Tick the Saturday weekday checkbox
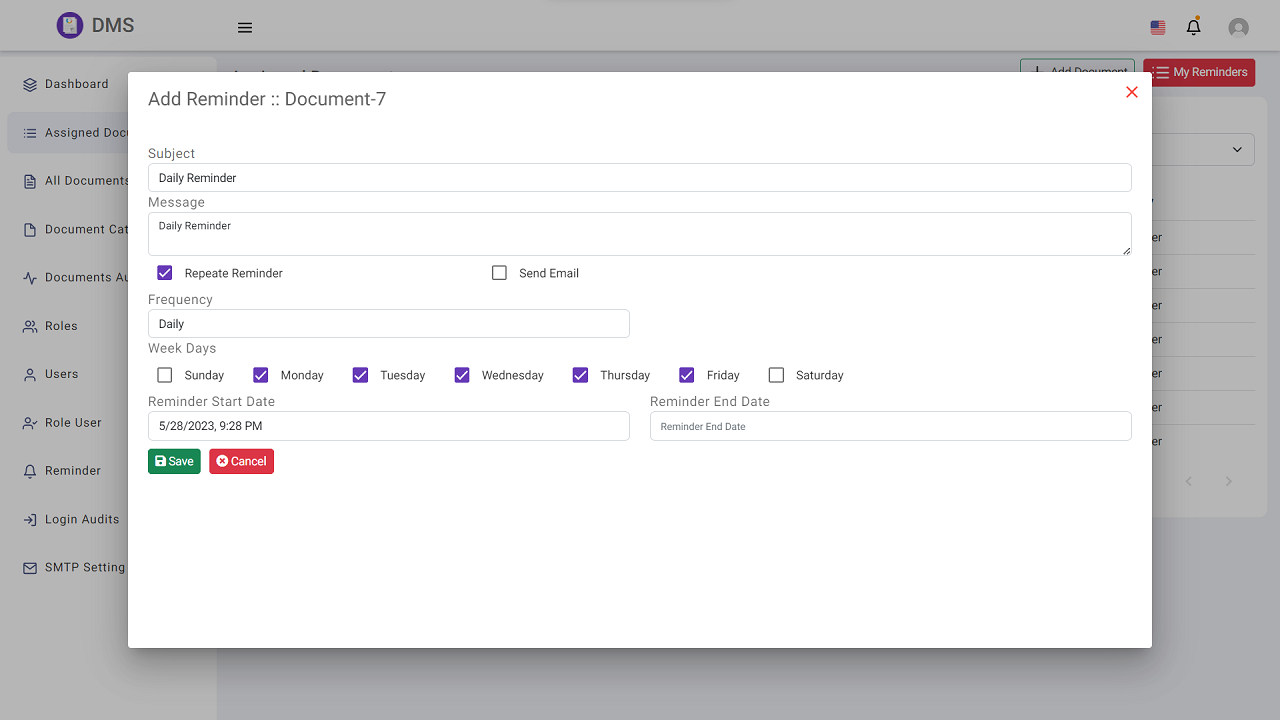1280x720 pixels. pyautogui.click(x=776, y=375)
